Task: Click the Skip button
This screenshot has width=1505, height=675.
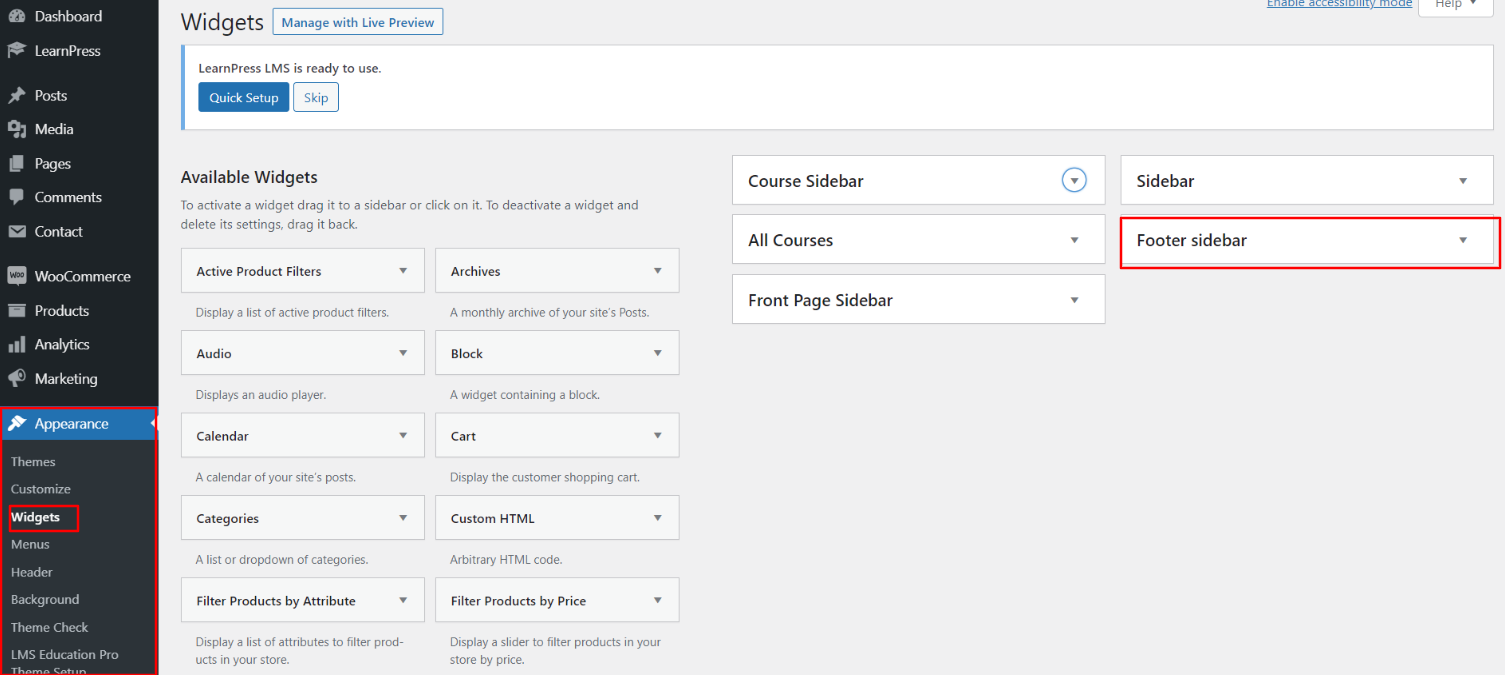Action: click(x=316, y=98)
